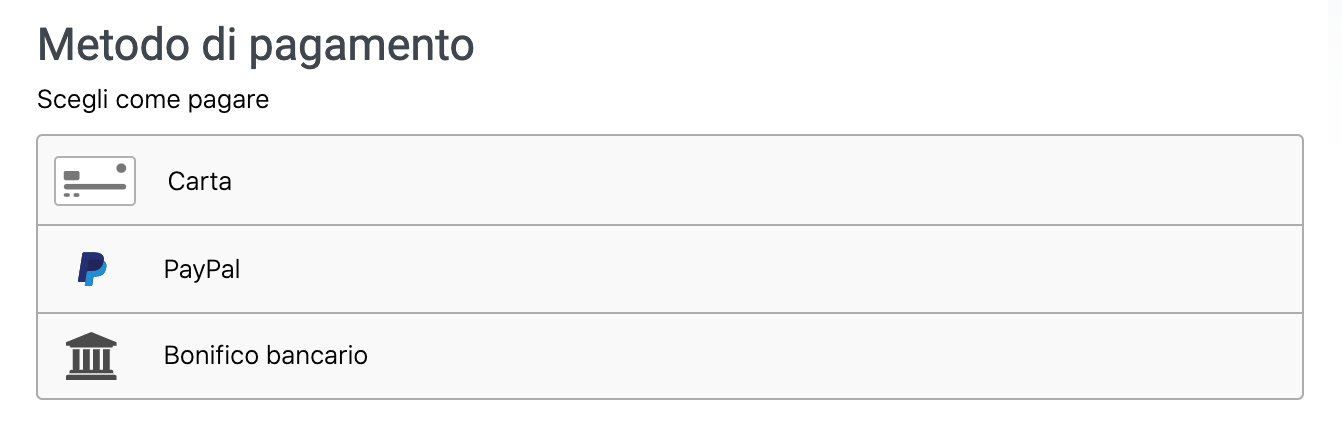Image resolution: width=1342 pixels, height=426 pixels.
Task: Click the bank icon's triangular roof
Action: coord(91,340)
